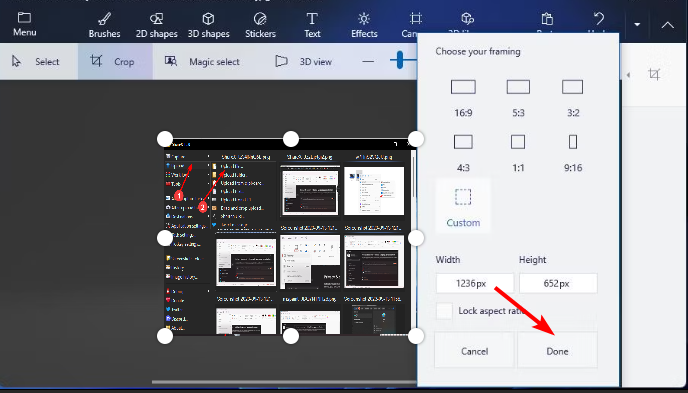Open the 3D library icon
Screen dimensions: 688x393
click(467, 18)
